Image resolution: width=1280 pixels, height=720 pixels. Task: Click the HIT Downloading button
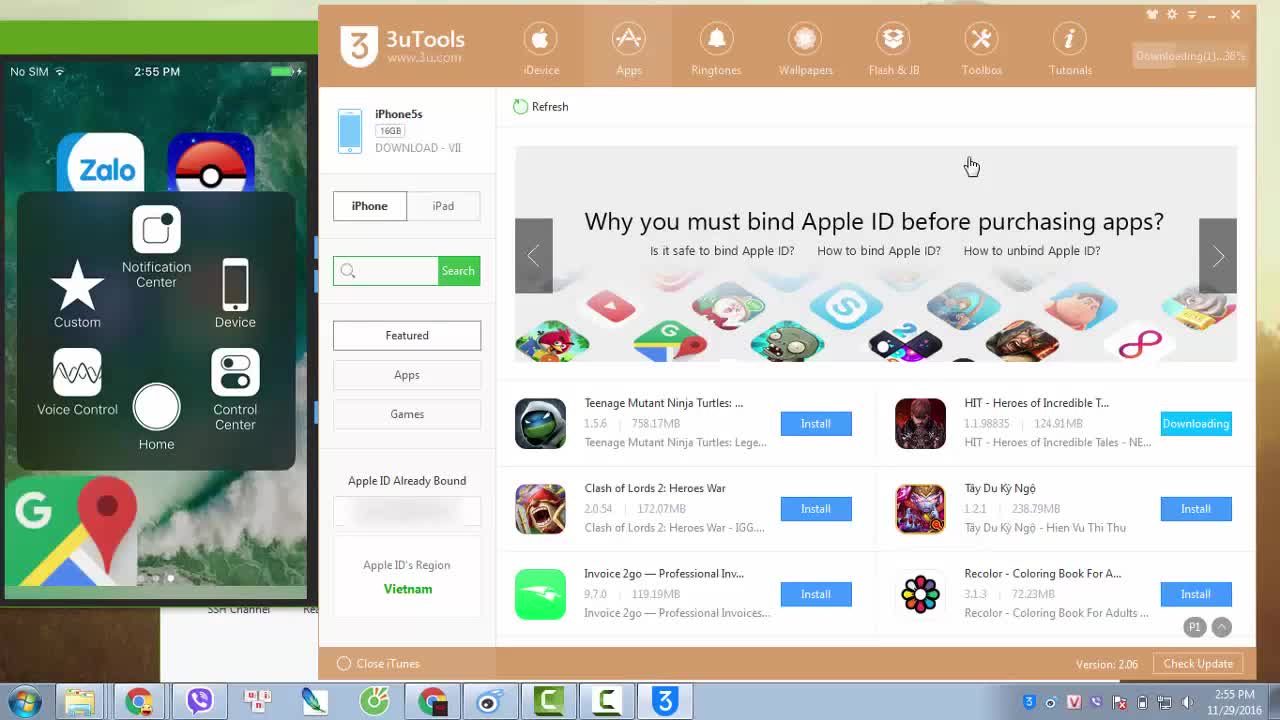click(x=1196, y=424)
